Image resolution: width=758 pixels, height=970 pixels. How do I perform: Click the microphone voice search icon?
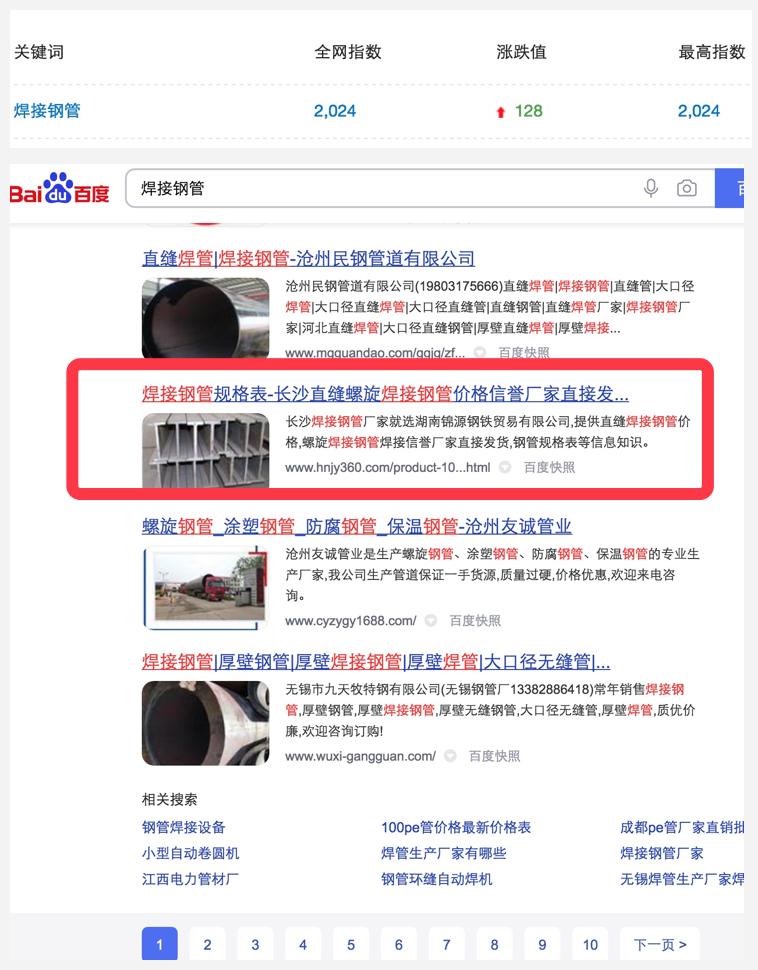[650, 188]
